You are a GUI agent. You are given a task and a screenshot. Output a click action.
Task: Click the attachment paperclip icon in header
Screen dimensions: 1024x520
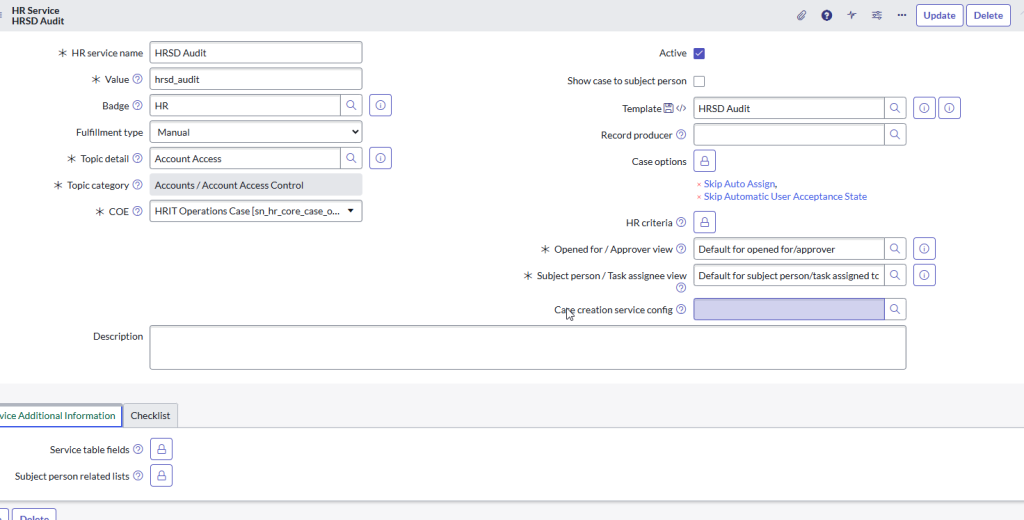tap(801, 15)
